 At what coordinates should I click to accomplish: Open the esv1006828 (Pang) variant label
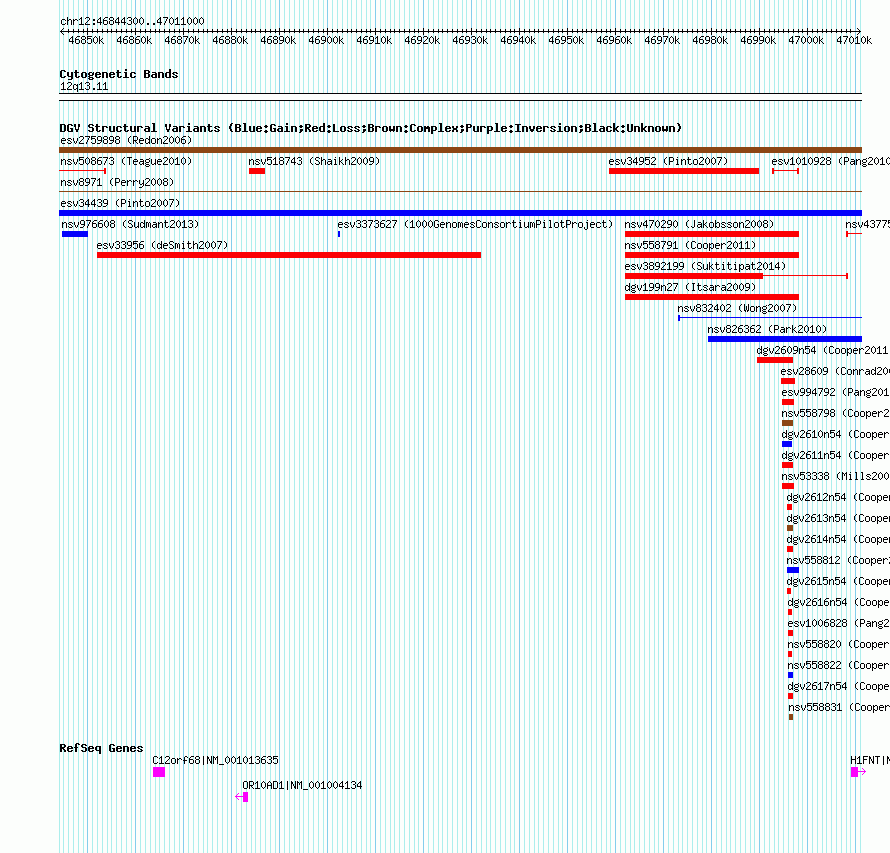pos(838,623)
